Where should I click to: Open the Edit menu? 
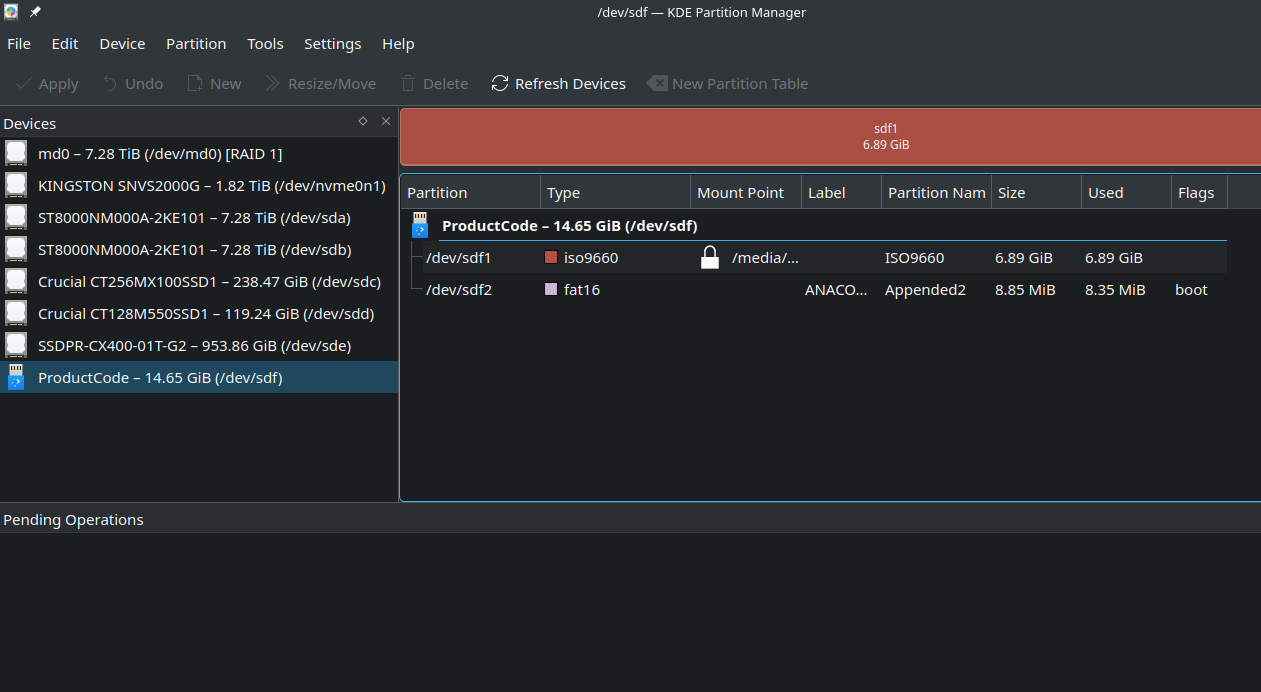click(65, 44)
